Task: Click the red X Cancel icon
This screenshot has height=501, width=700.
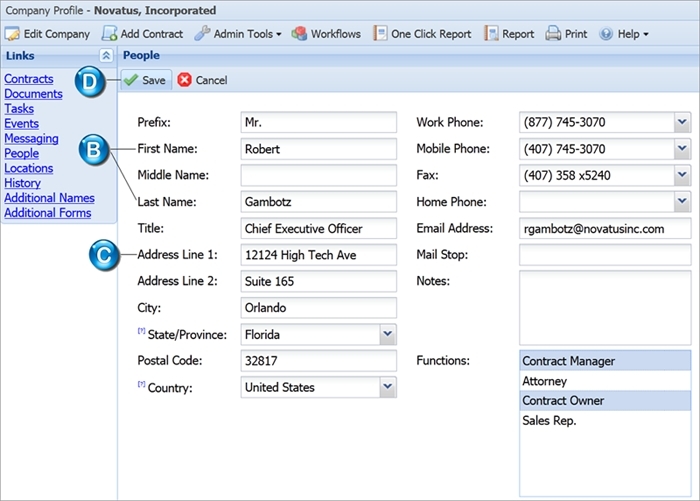Action: (x=184, y=80)
